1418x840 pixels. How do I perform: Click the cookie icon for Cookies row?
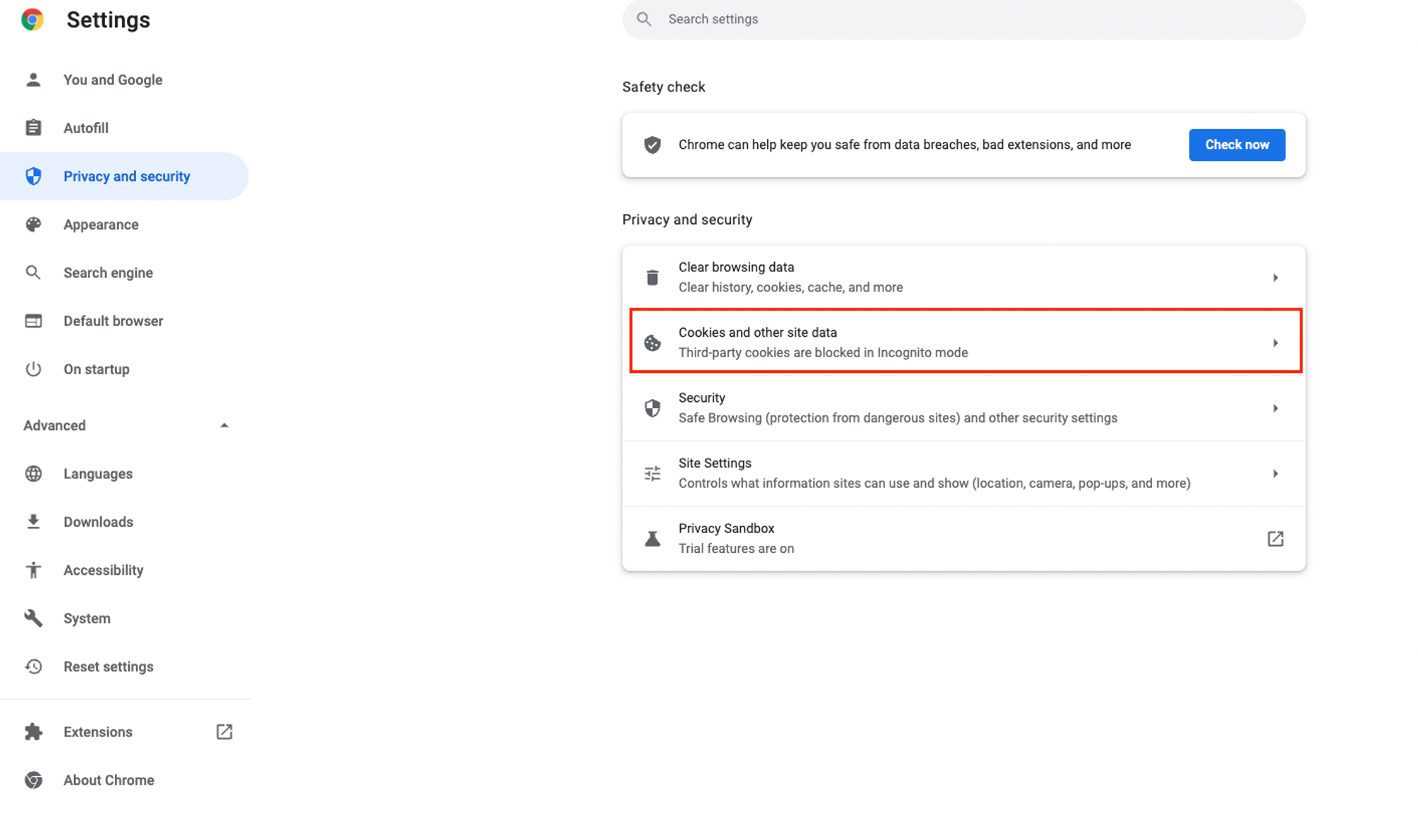coord(652,343)
